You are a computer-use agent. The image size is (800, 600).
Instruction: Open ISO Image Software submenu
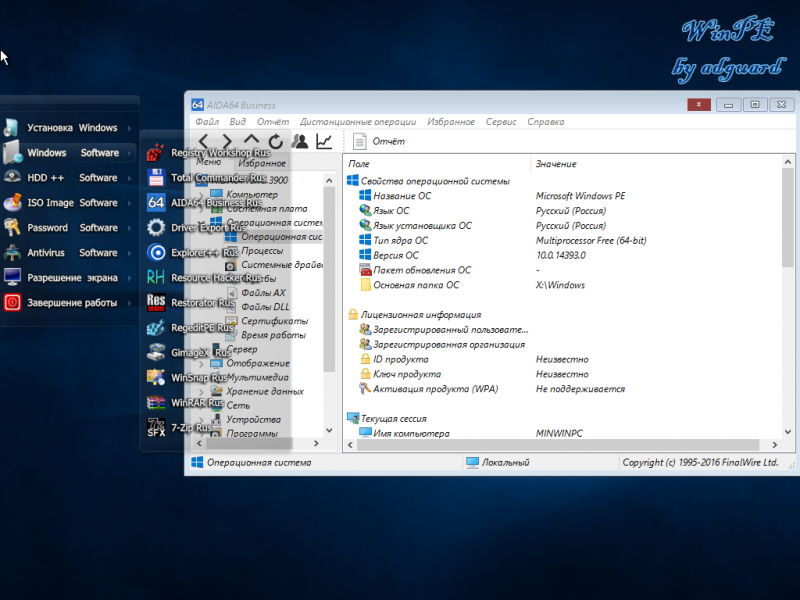point(70,203)
